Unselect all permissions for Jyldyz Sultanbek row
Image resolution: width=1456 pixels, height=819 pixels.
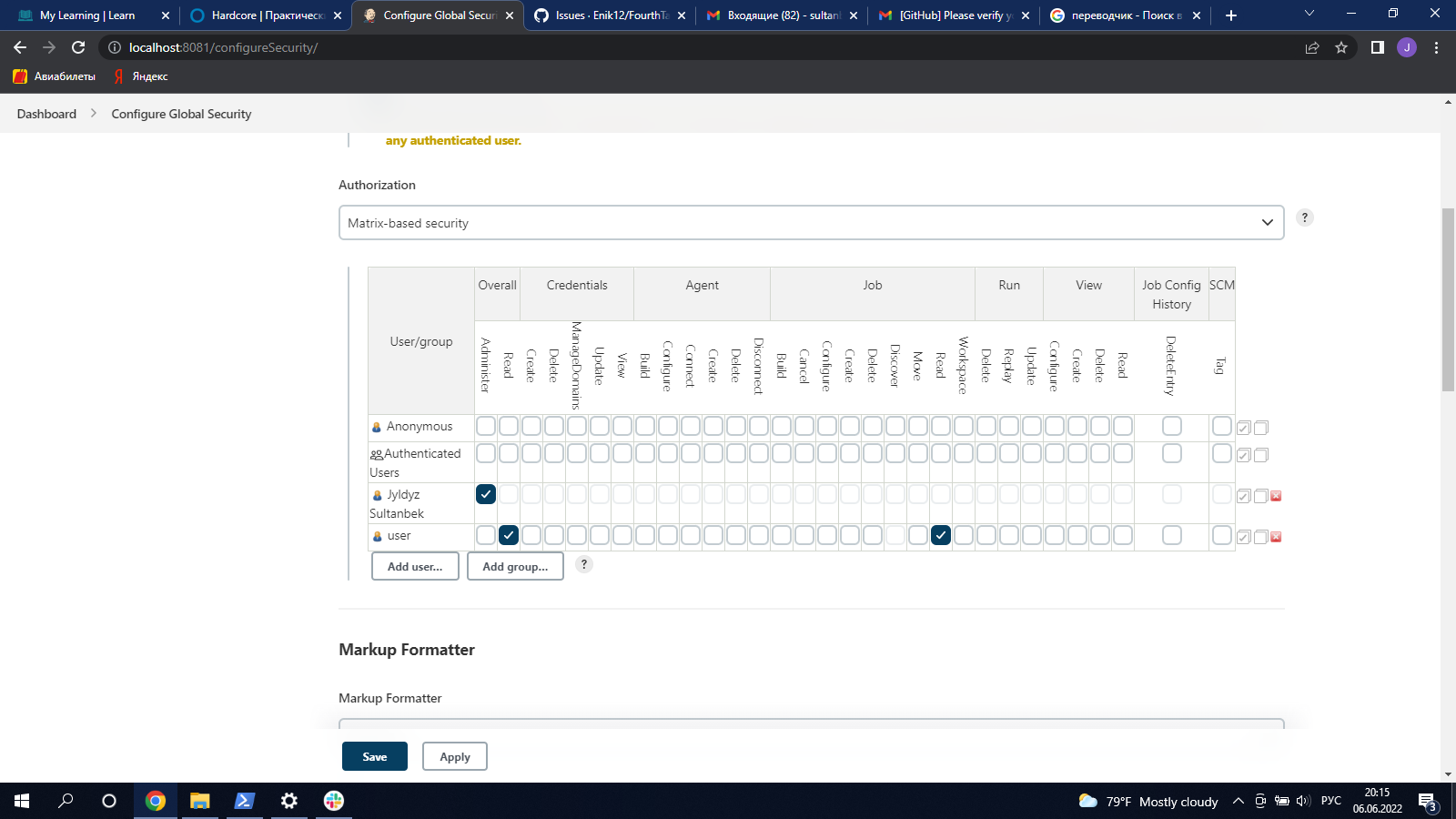coord(1260,496)
